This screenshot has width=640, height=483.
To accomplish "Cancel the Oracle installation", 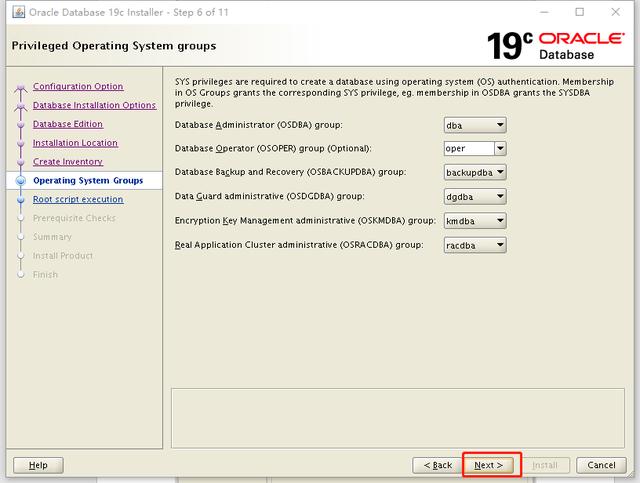I will (601, 465).
